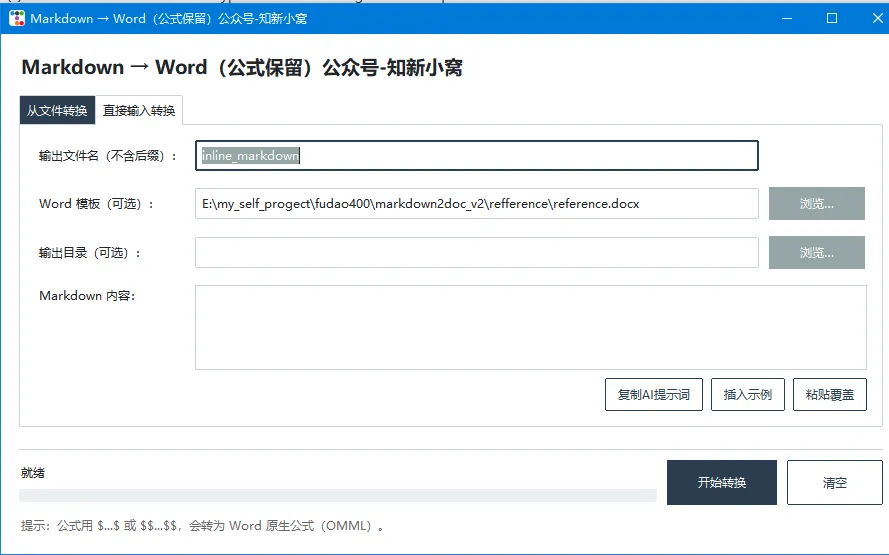Click the Word 模板（可选） label
Image resolution: width=889 pixels, height=555 pixels.
(x=96, y=204)
